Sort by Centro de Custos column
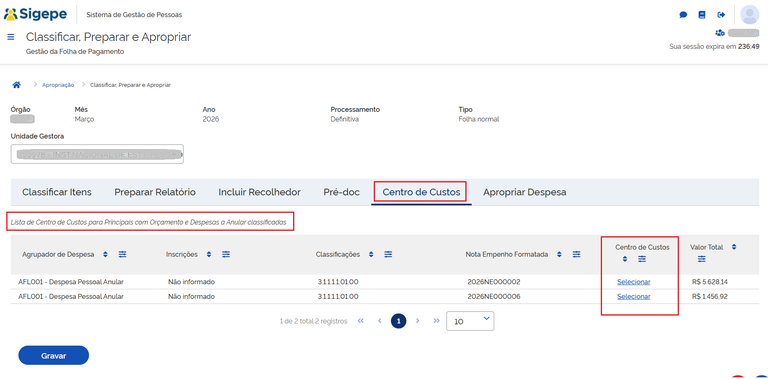 point(624,259)
